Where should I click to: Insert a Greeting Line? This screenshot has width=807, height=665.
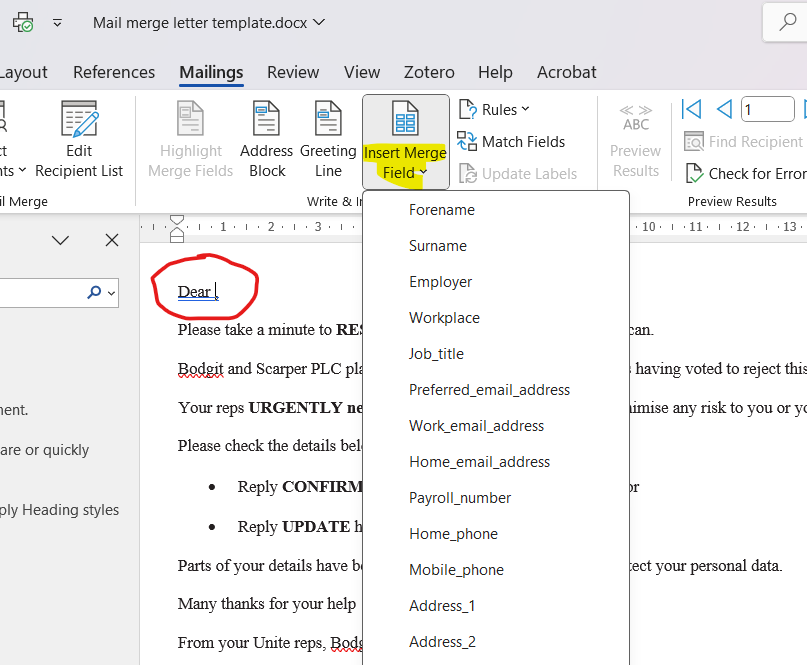click(x=328, y=139)
